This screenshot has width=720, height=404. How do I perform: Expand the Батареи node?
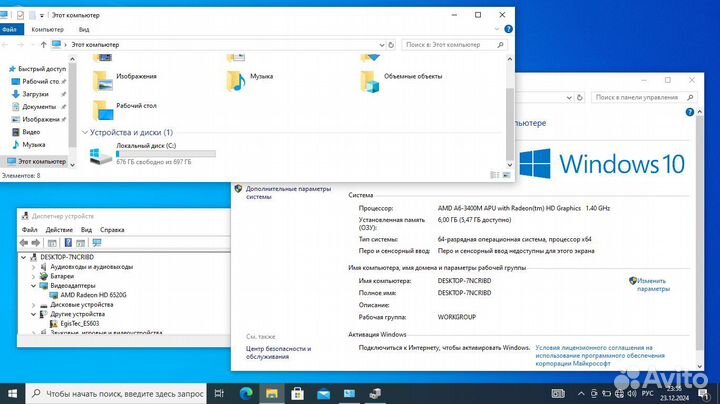point(34,276)
